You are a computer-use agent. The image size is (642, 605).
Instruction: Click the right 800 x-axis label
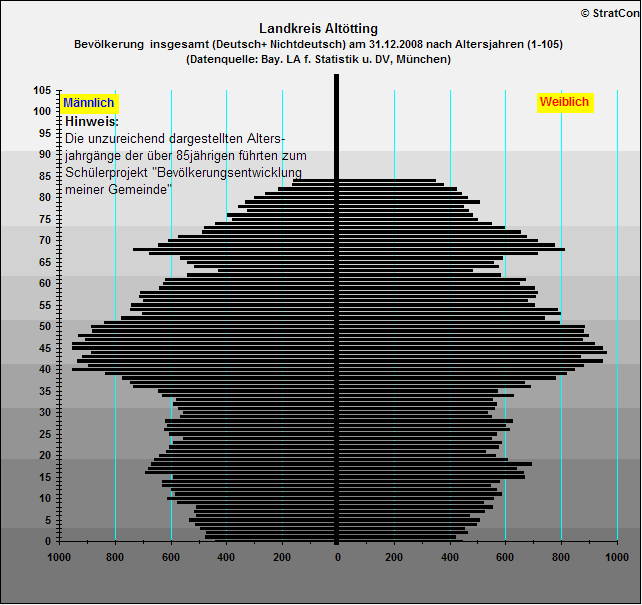coord(561,557)
